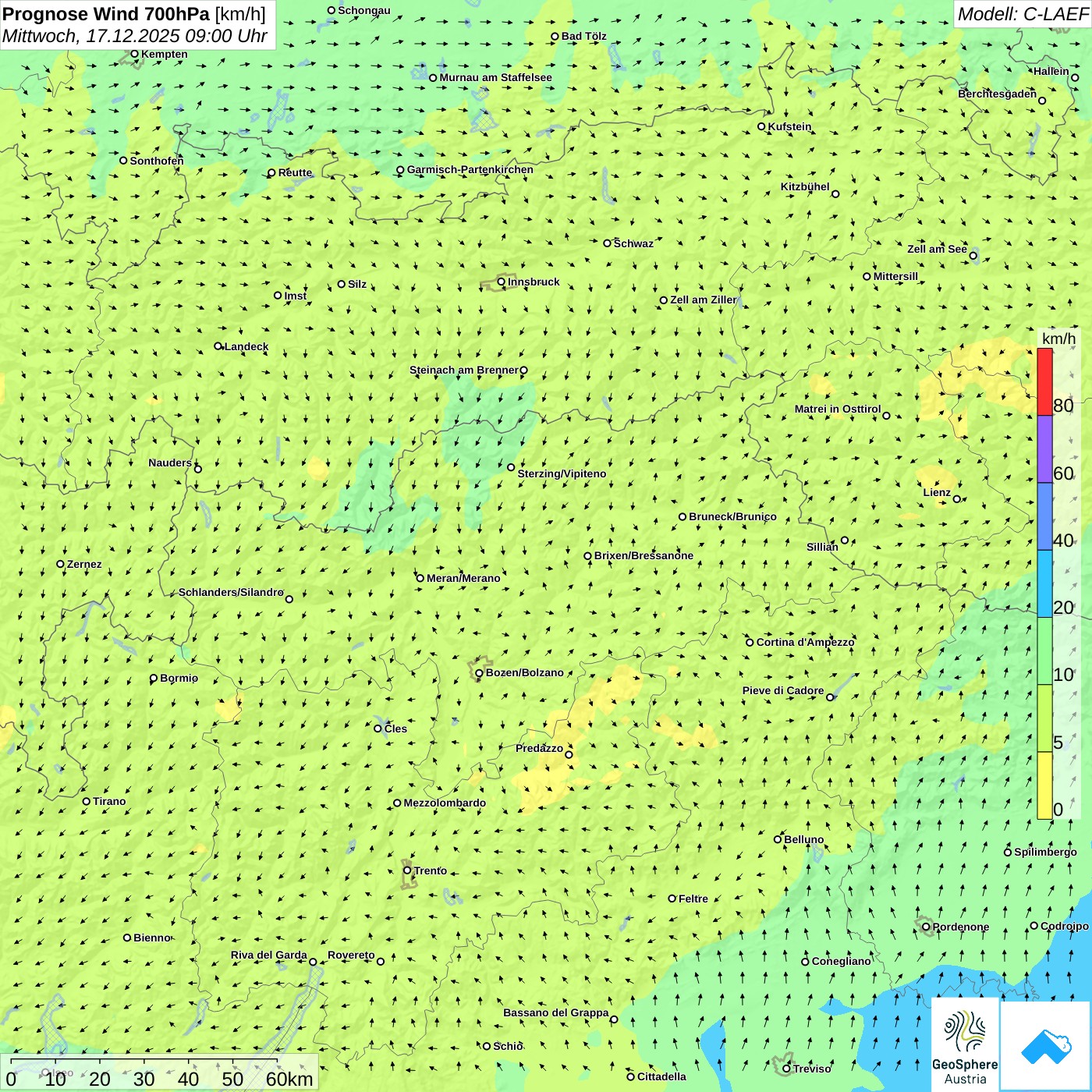Click the '60km' scale bar label

pyautogui.click(x=289, y=1079)
